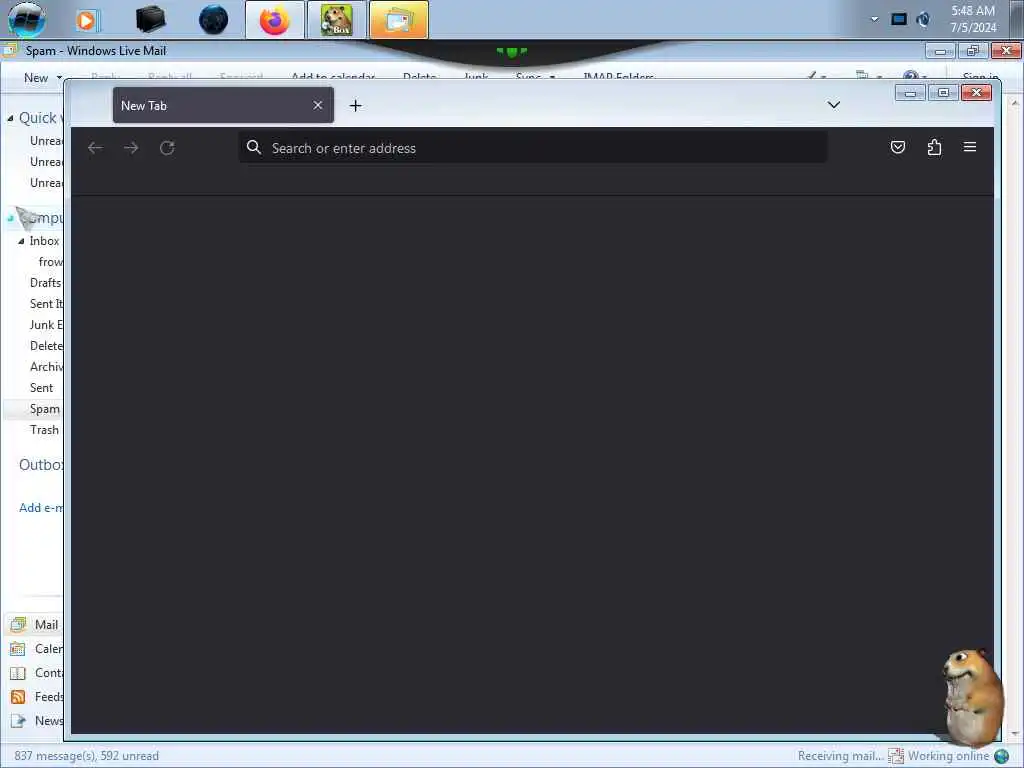The height and width of the screenshot is (768, 1024).
Task: Select Deleted folder in Live Mail
Action: (46, 345)
